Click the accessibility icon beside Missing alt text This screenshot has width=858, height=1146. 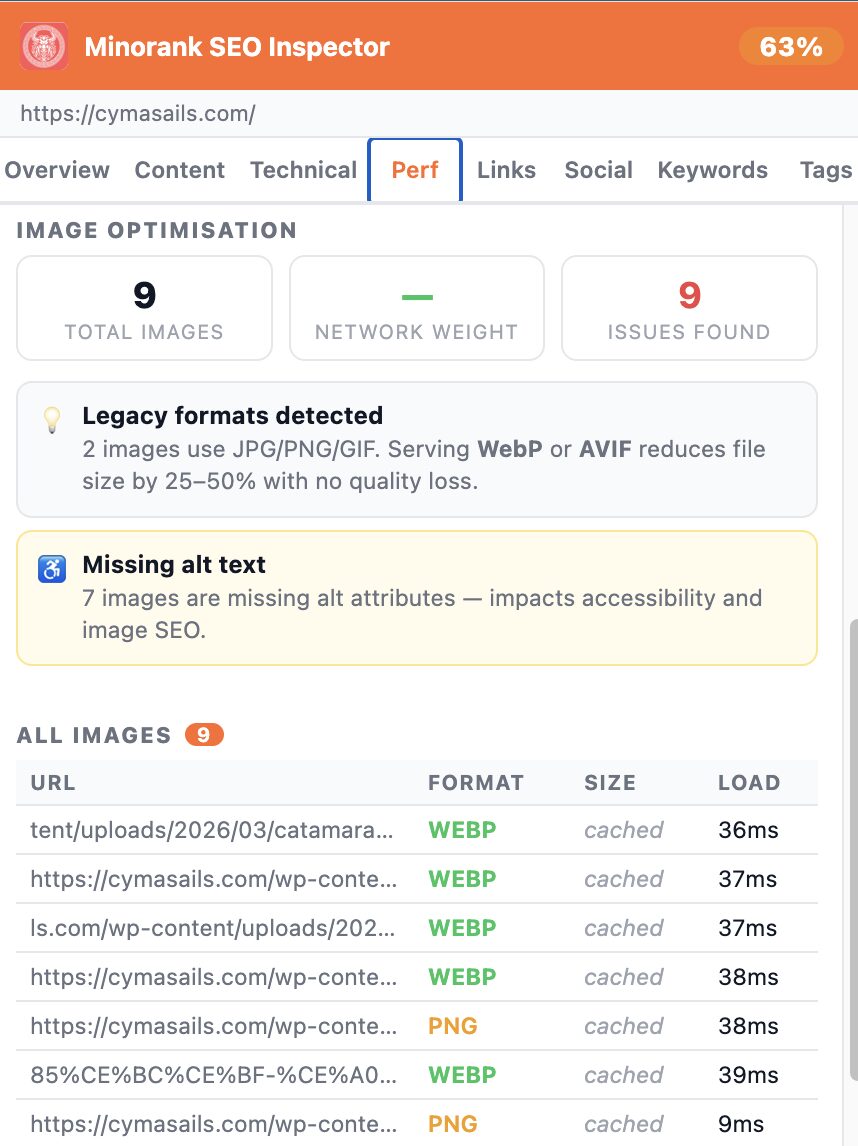[52, 569]
